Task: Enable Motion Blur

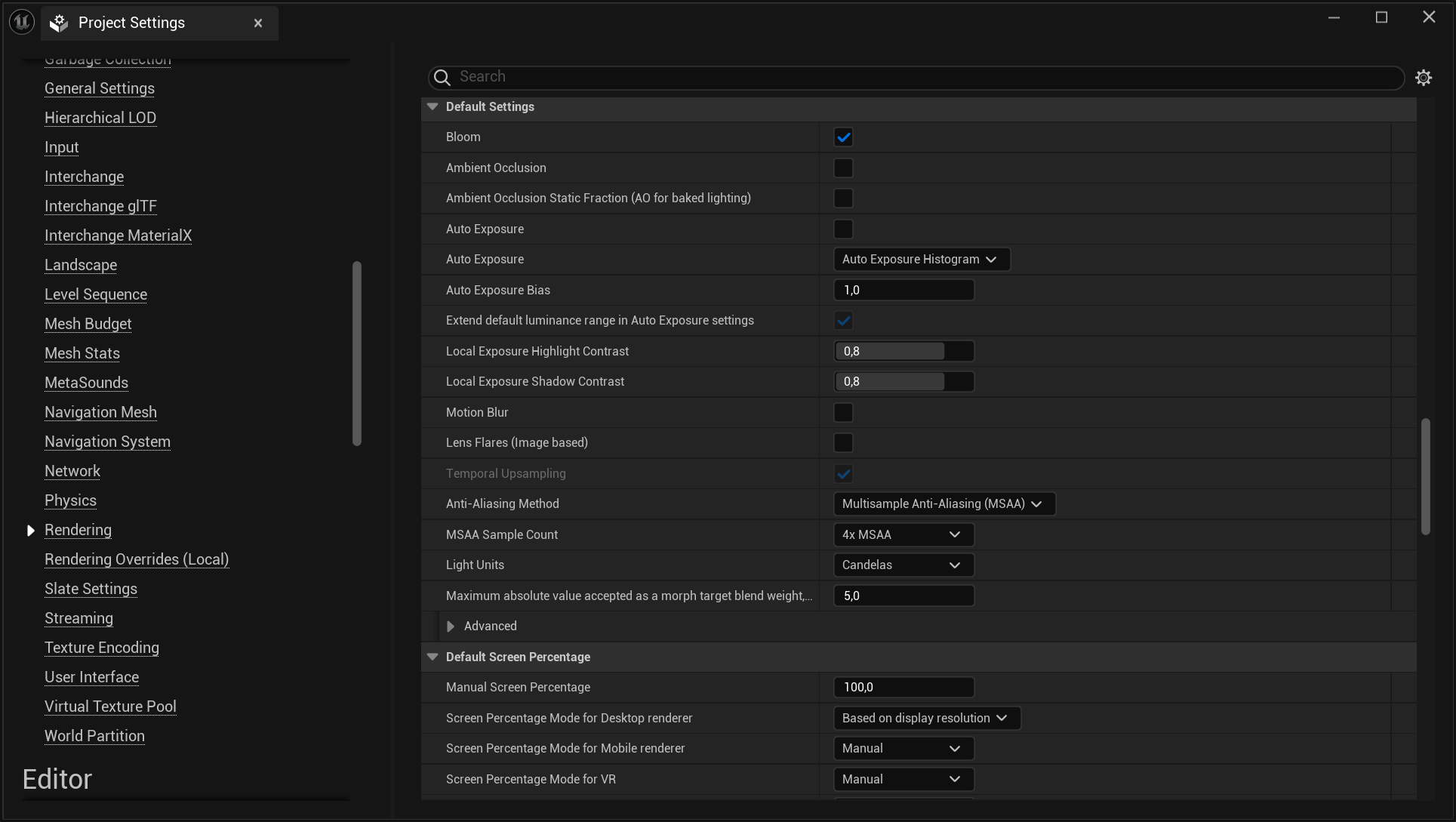Action: coord(843,412)
